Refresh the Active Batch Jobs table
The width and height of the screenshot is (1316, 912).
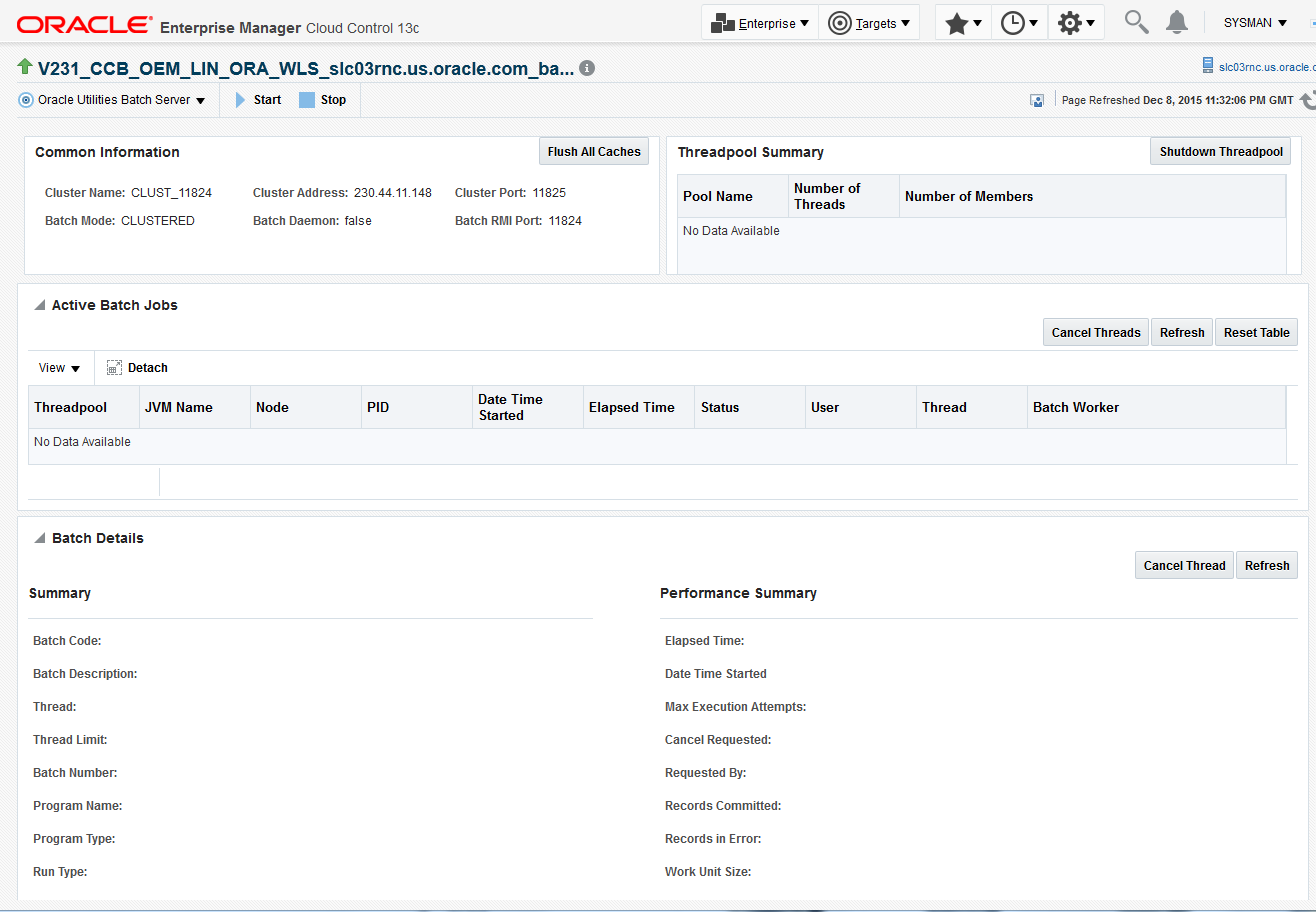(x=1182, y=332)
